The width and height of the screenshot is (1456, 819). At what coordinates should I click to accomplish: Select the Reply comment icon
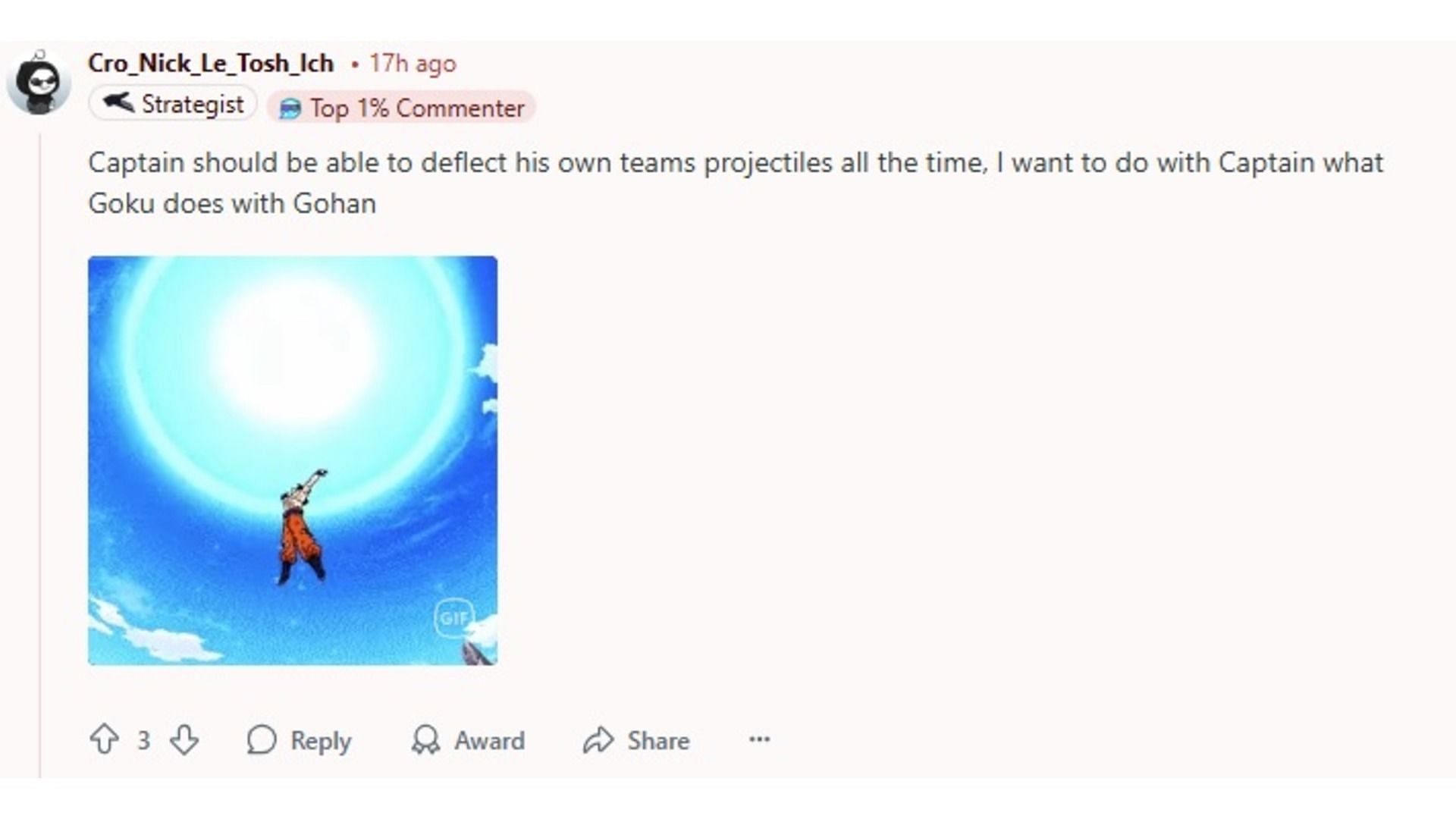coord(262,740)
